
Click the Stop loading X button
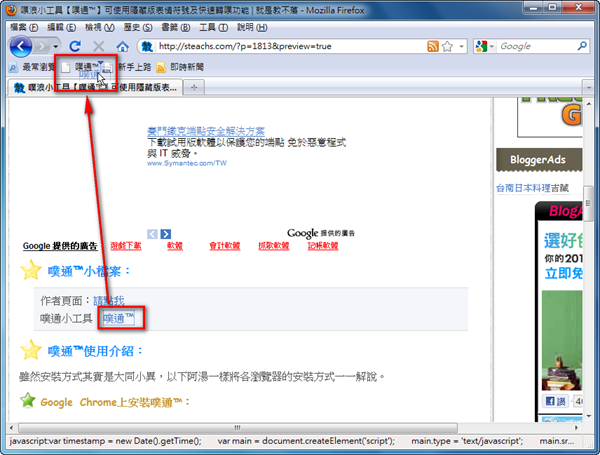[98, 46]
